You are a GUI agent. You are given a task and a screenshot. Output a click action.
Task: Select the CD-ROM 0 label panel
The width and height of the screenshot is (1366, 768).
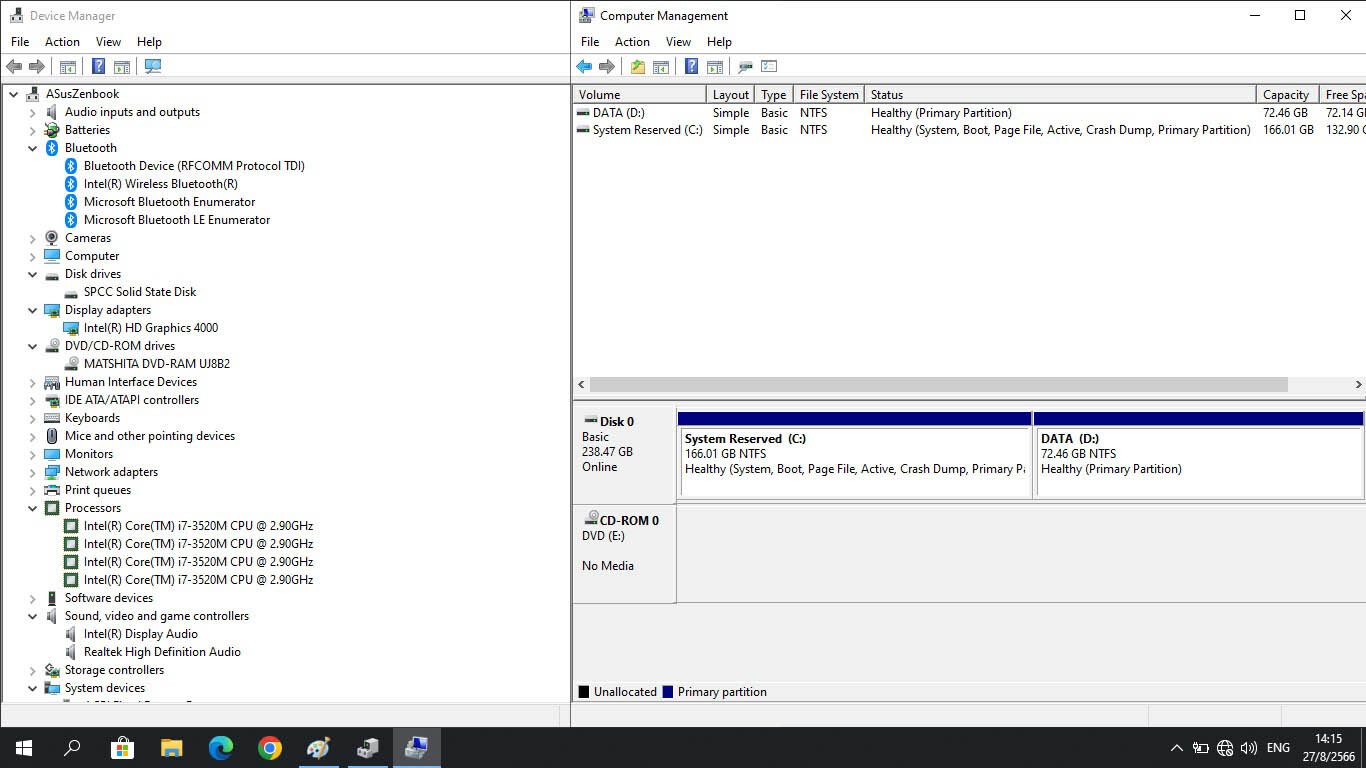pos(624,553)
